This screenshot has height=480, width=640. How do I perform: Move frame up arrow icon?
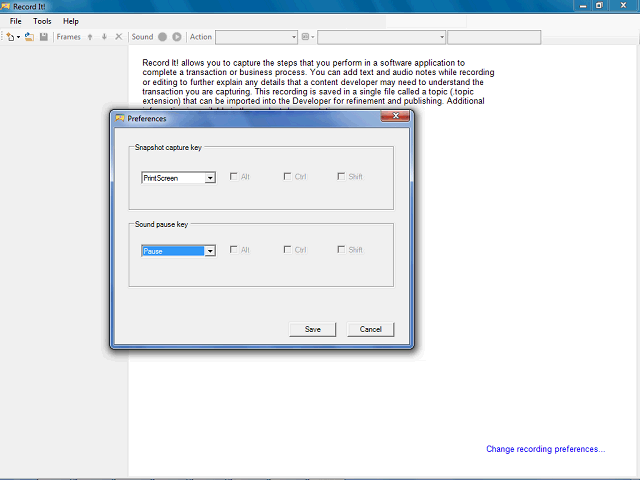coord(90,37)
